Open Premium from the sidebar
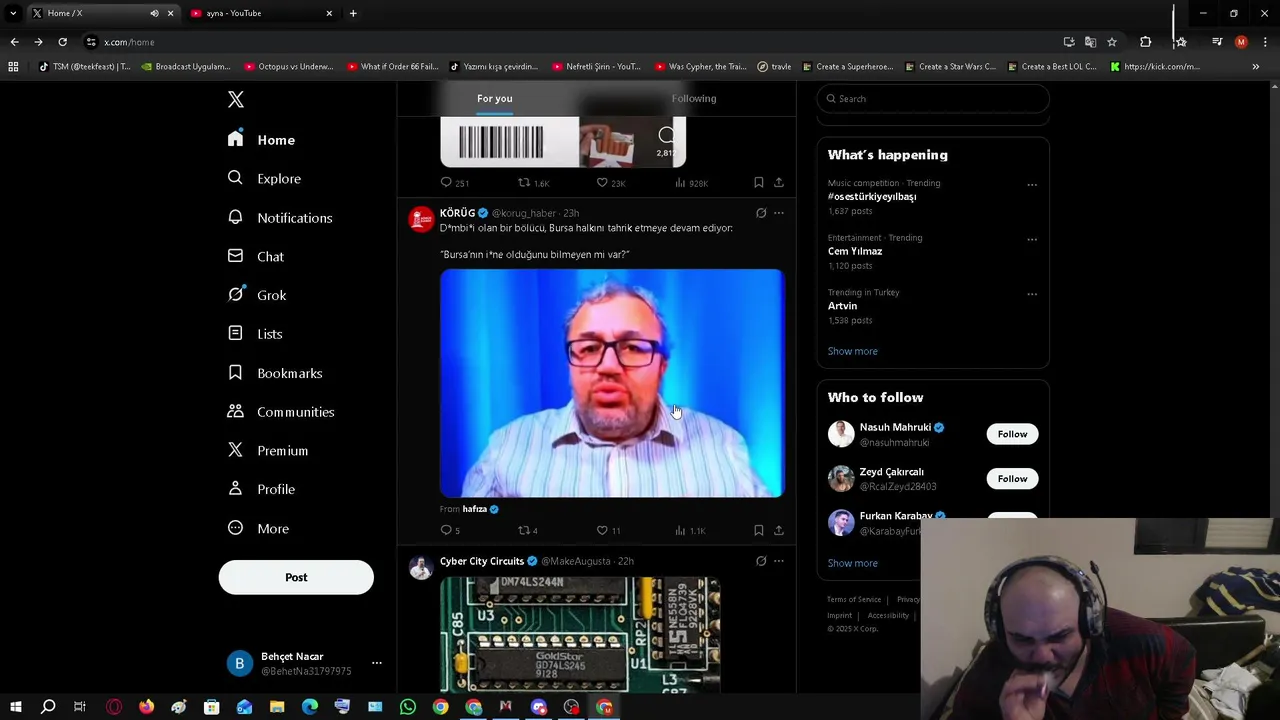 click(268, 450)
